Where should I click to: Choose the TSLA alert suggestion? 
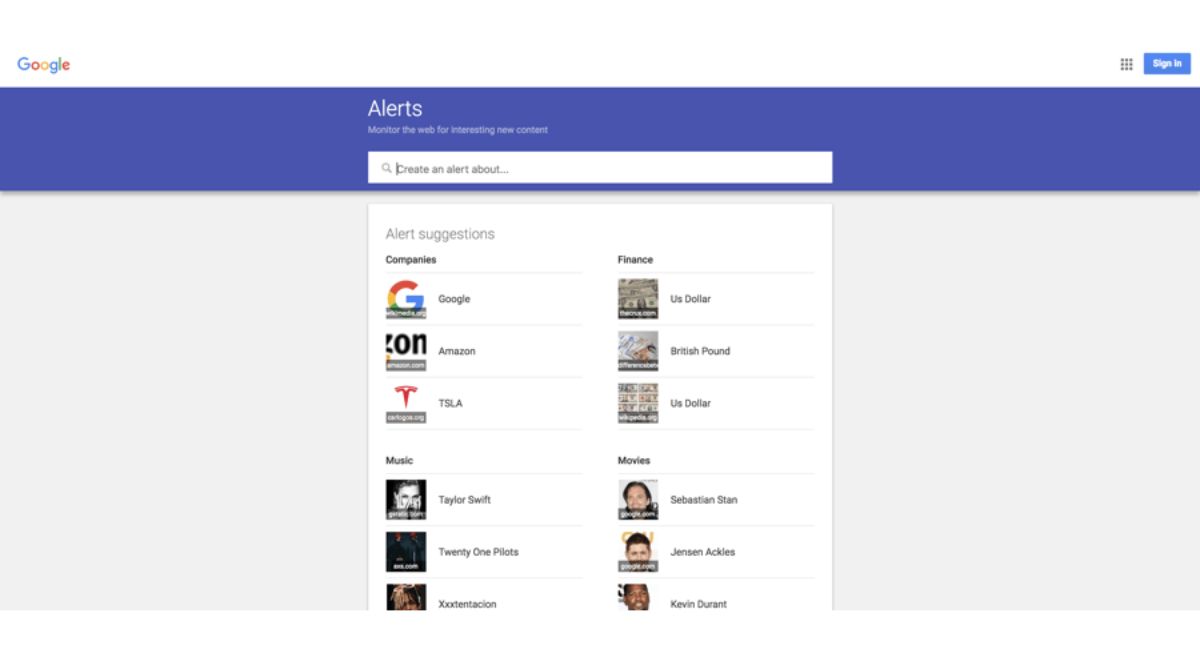point(450,403)
